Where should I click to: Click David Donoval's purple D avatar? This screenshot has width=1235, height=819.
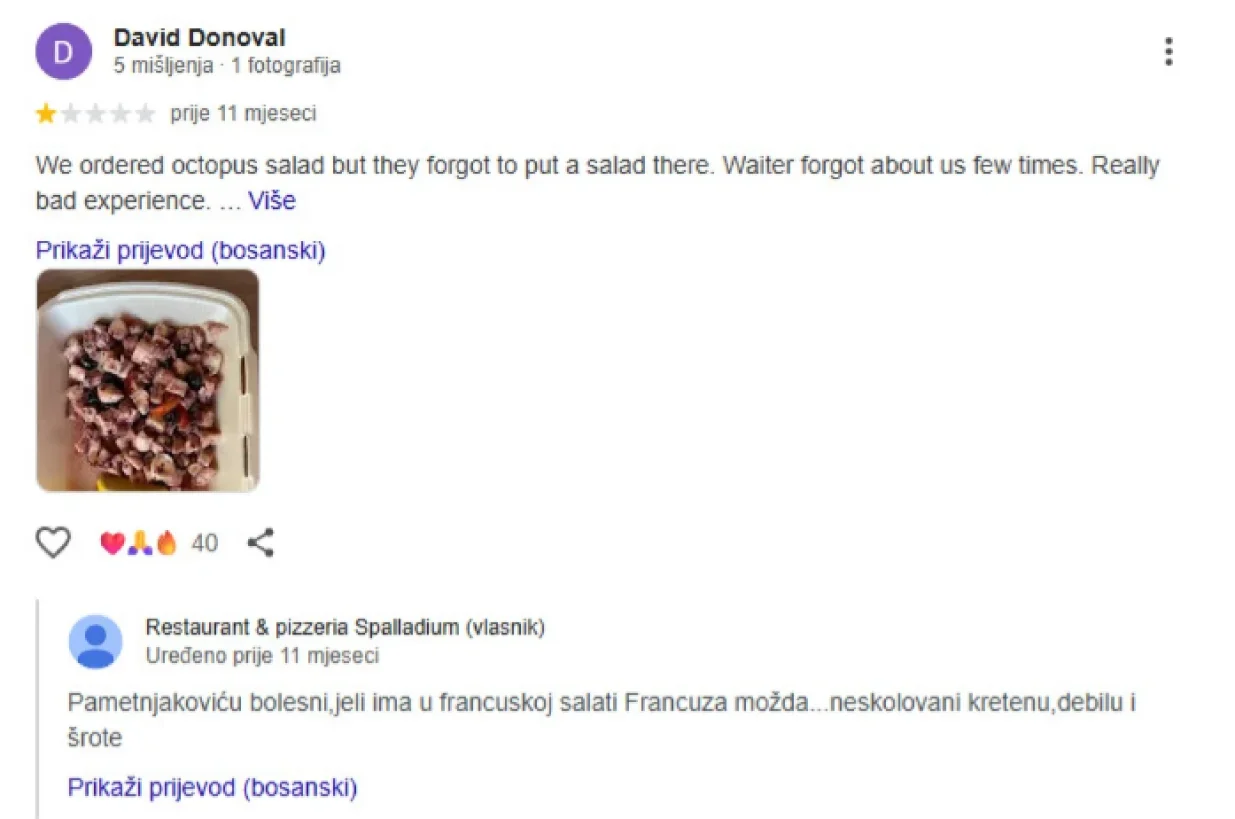63,52
